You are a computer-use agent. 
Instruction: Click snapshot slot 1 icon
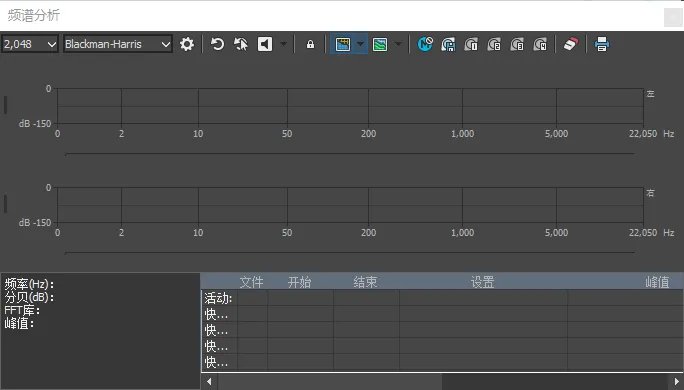pyautogui.click(x=471, y=44)
